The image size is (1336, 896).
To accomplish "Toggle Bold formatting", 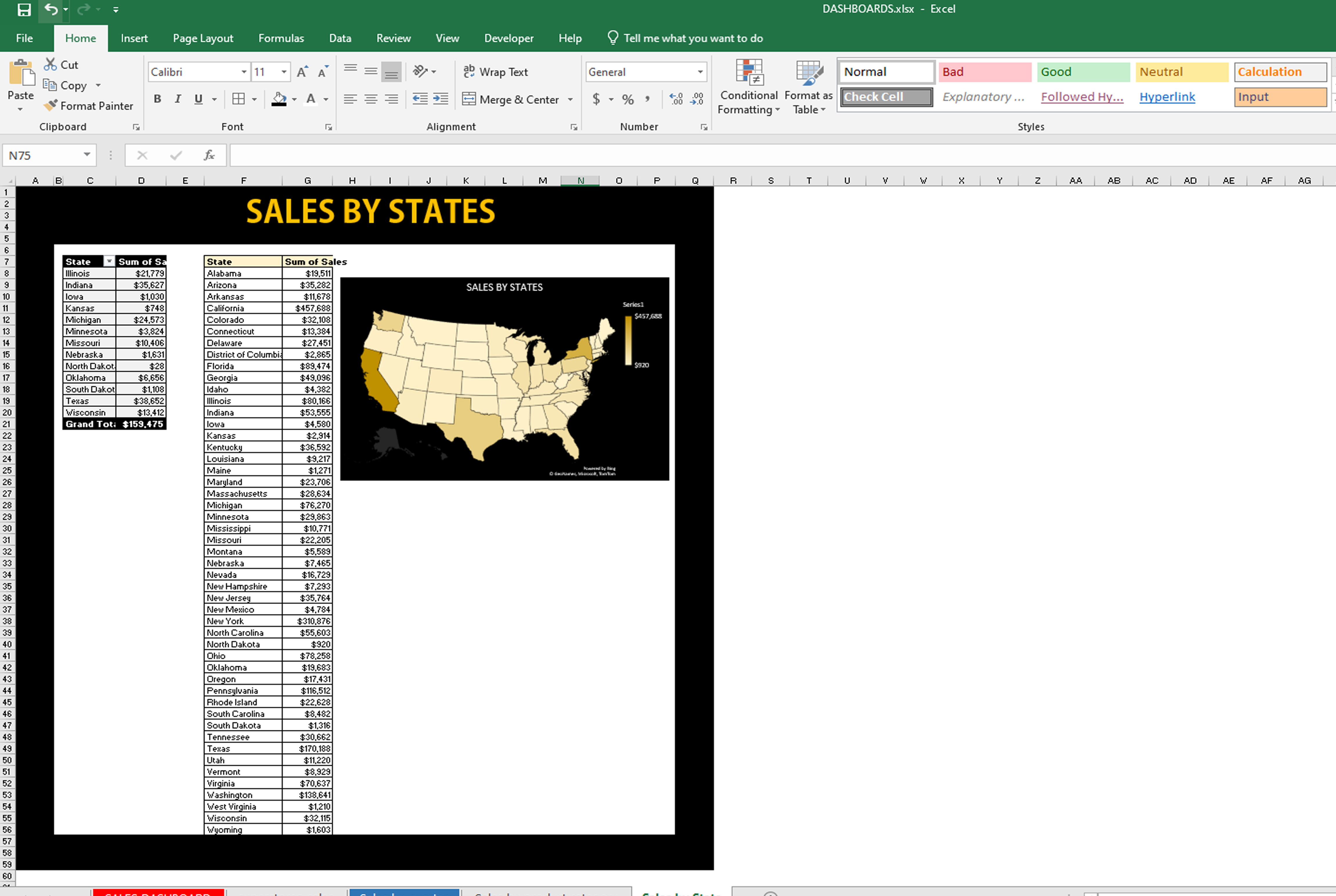I will pyautogui.click(x=157, y=99).
